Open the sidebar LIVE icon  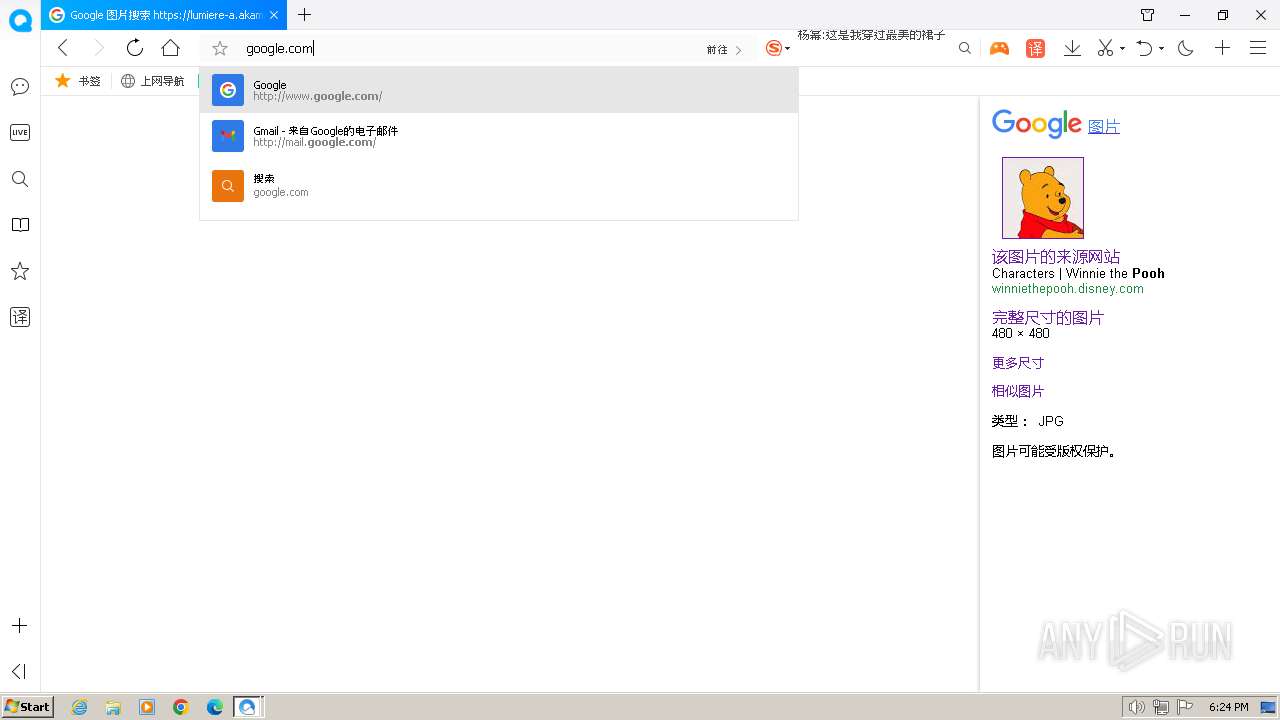(x=20, y=132)
